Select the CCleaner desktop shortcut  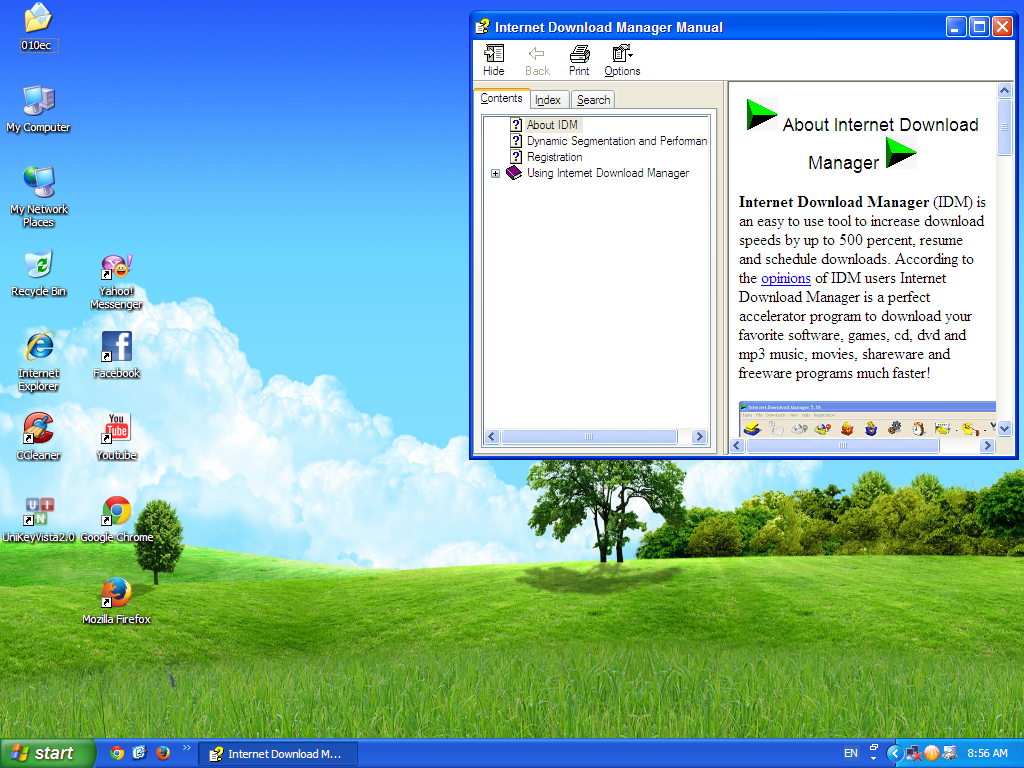pyautogui.click(x=39, y=437)
